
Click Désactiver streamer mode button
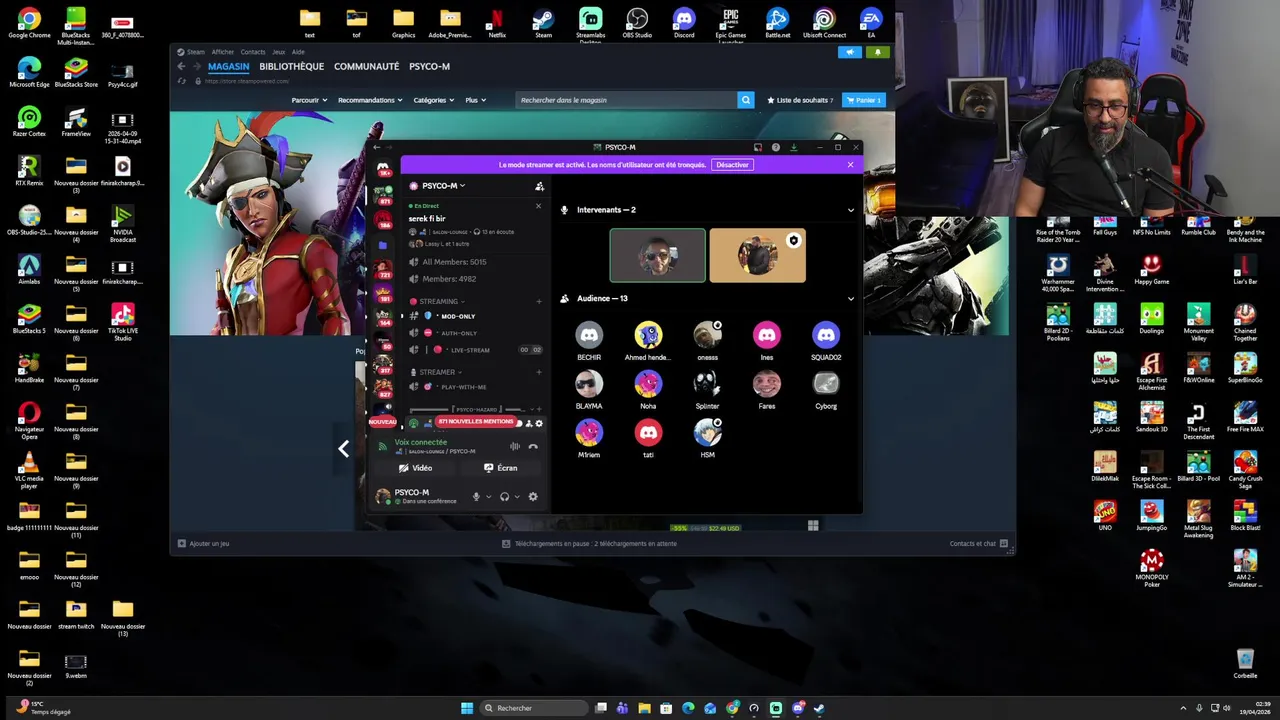click(x=732, y=165)
